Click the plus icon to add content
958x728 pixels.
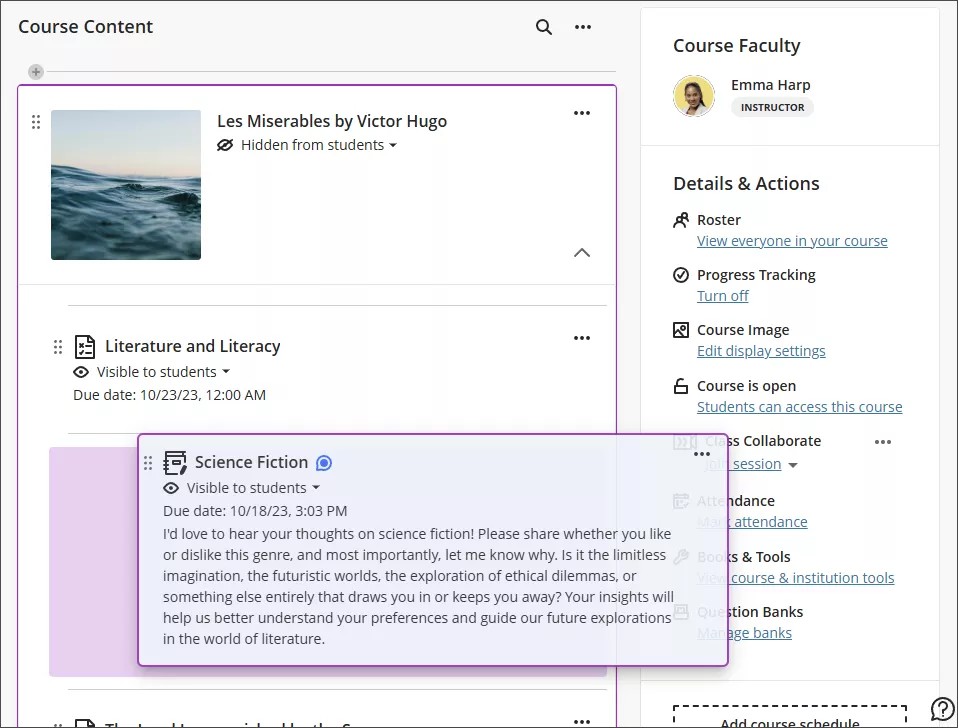coord(36,72)
